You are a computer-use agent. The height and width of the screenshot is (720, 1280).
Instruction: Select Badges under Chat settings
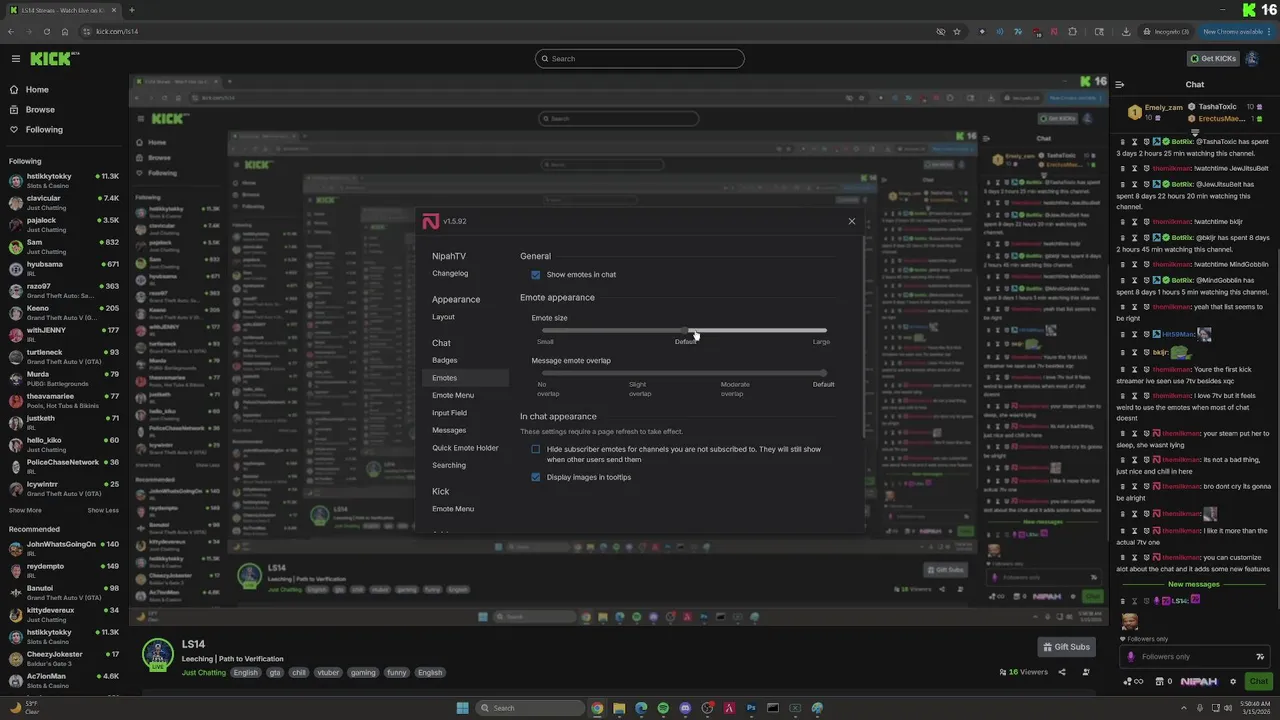coord(444,360)
